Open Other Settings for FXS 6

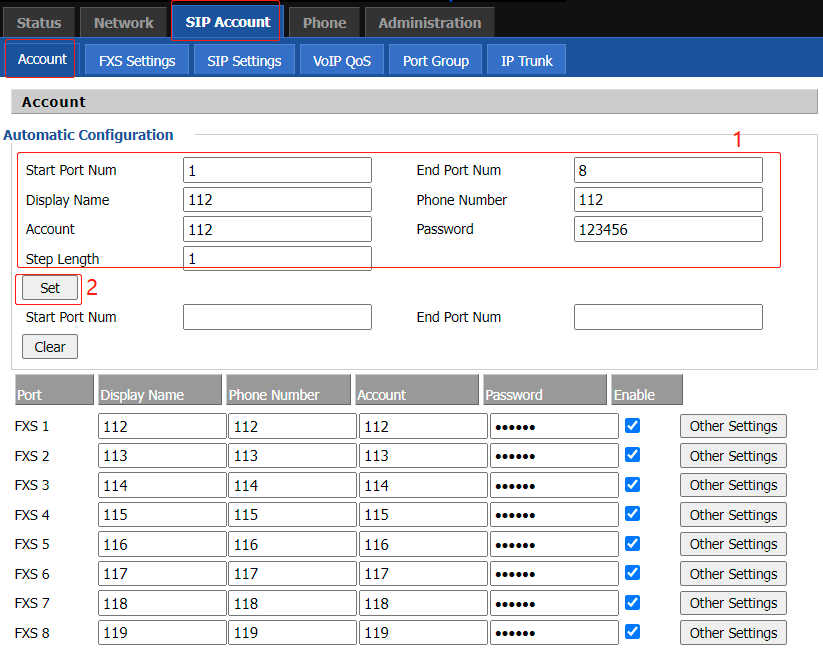pyautogui.click(x=733, y=574)
